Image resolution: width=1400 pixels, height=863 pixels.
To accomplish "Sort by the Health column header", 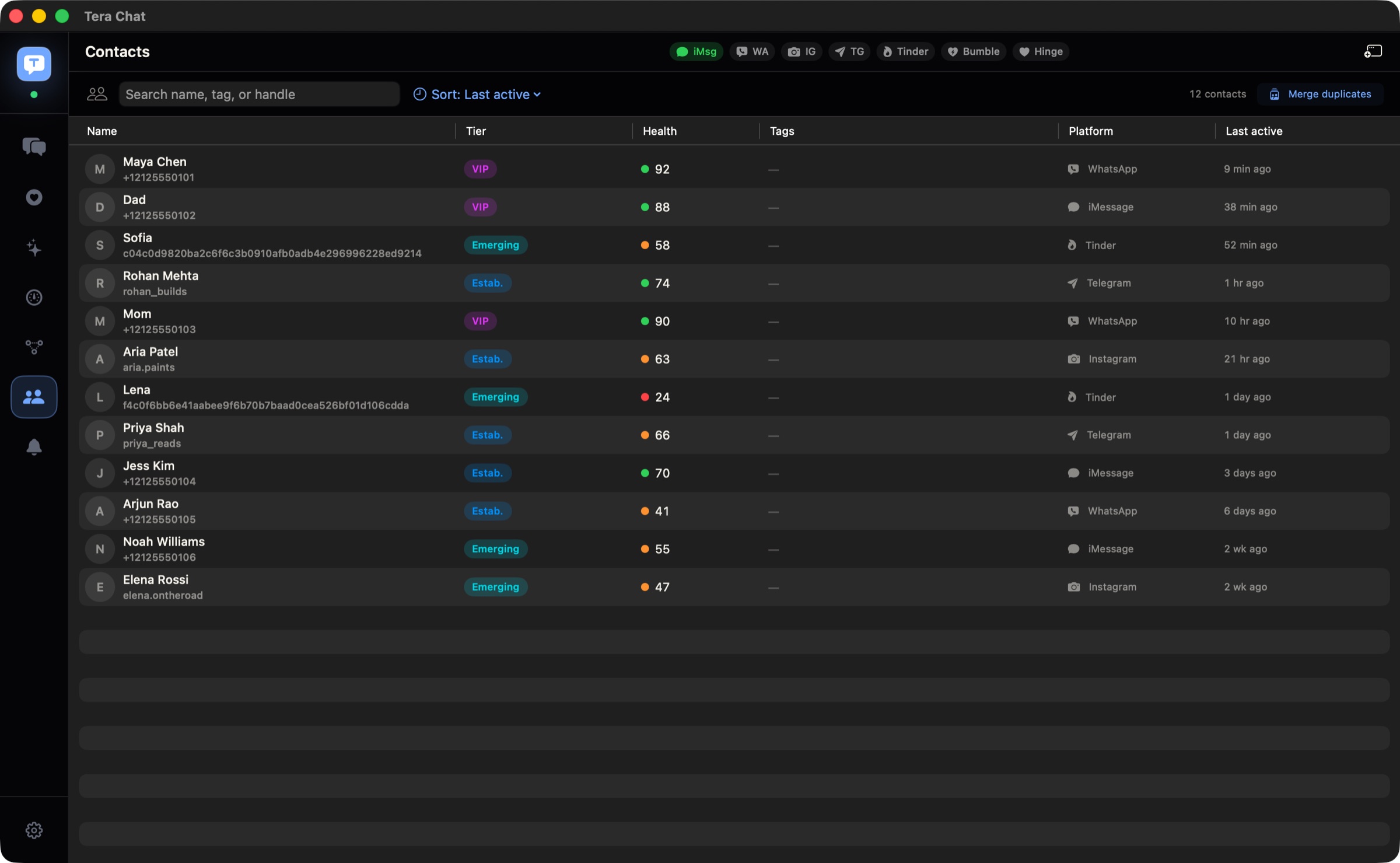I will (x=660, y=131).
